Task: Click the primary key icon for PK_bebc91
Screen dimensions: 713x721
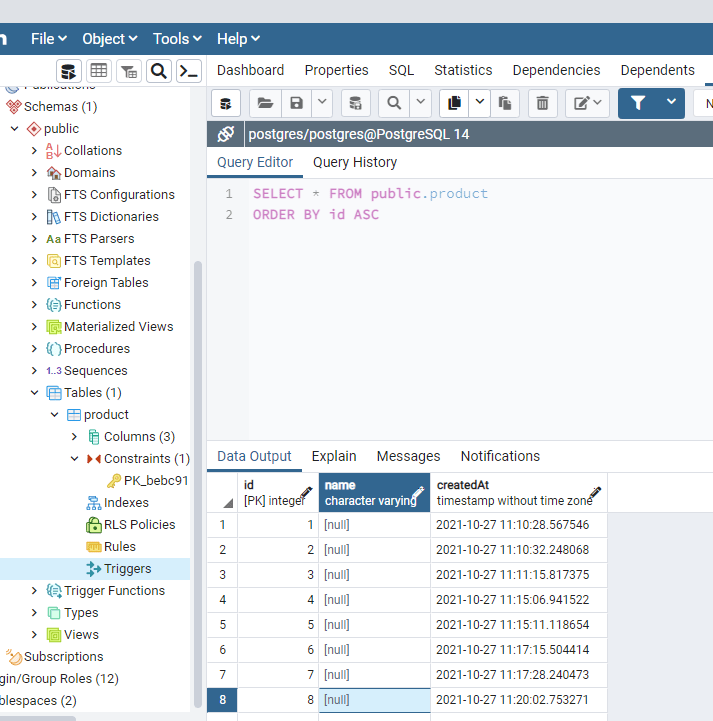Action: coord(114,481)
